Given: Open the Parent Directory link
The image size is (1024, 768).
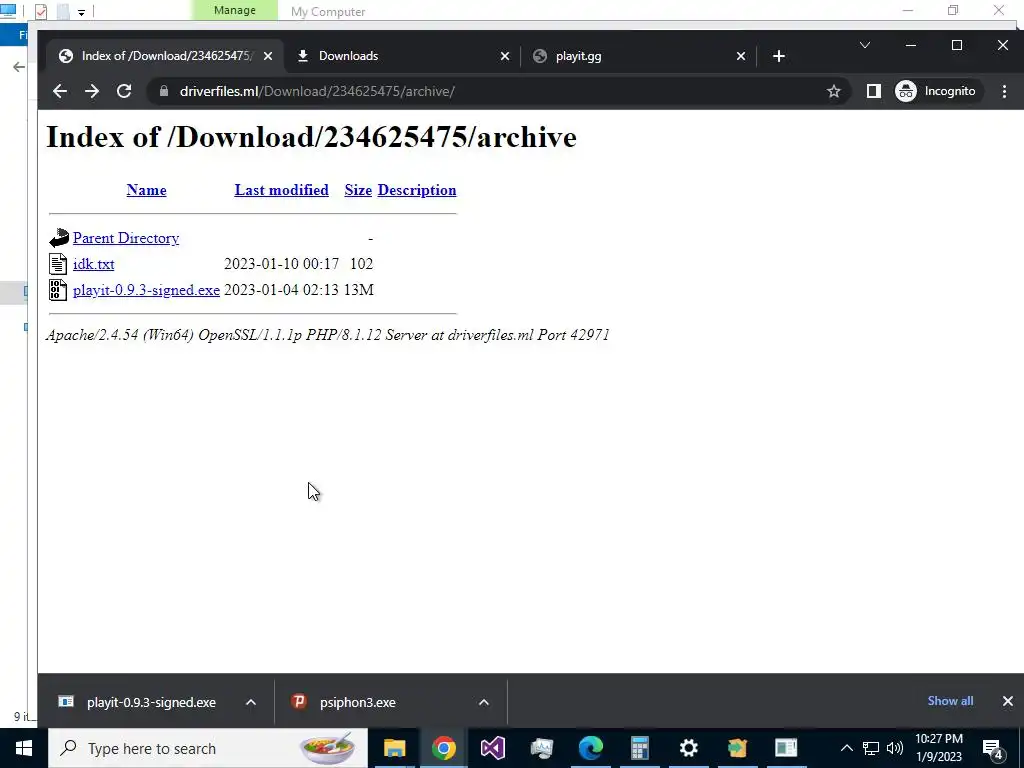Looking at the screenshot, I should click(126, 238).
